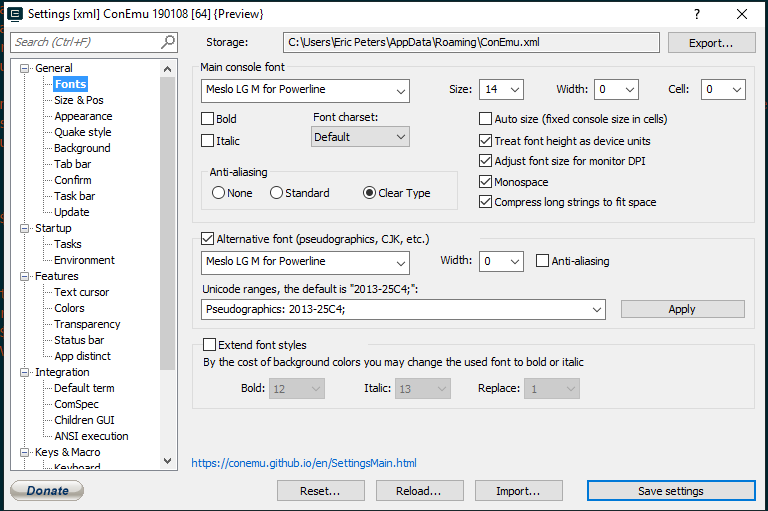Collapse the Startup tree node
Image resolution: width=768 pixels, height=511 pixels.
click(x=24, y=228)
